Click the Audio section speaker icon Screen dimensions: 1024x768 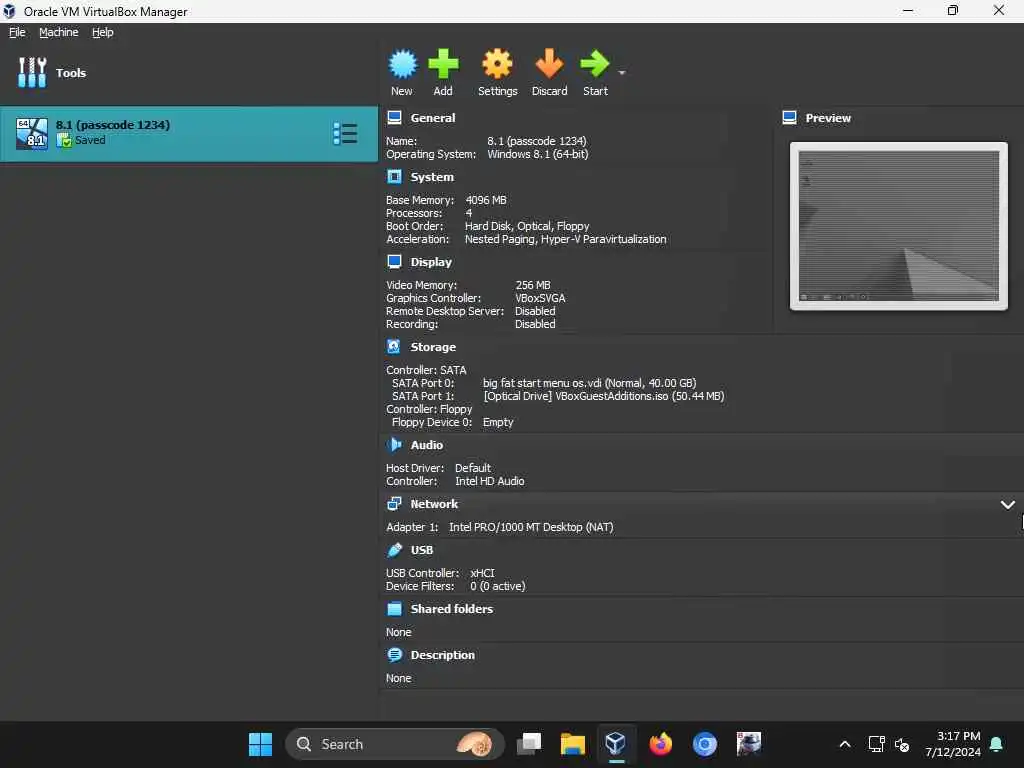pyautogui.click(x=394, y=445)
